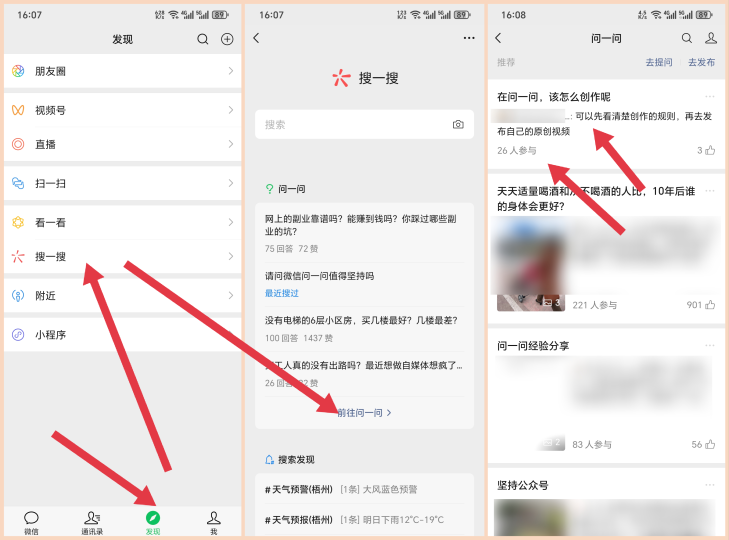Open 朋友圈 via its colorful icon
The width and height of the screenshot is (729, 540).
tap(18, 71)
